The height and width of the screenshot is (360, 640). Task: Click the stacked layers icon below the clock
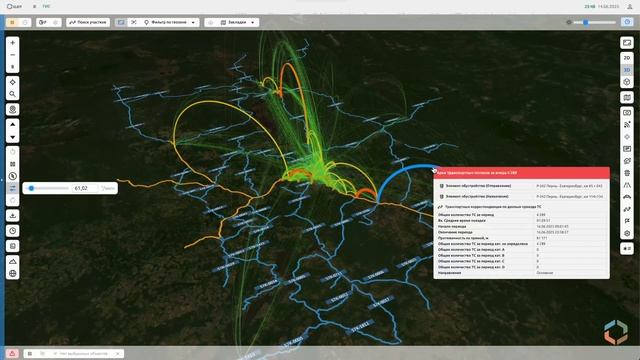click(x=13, y=246)
